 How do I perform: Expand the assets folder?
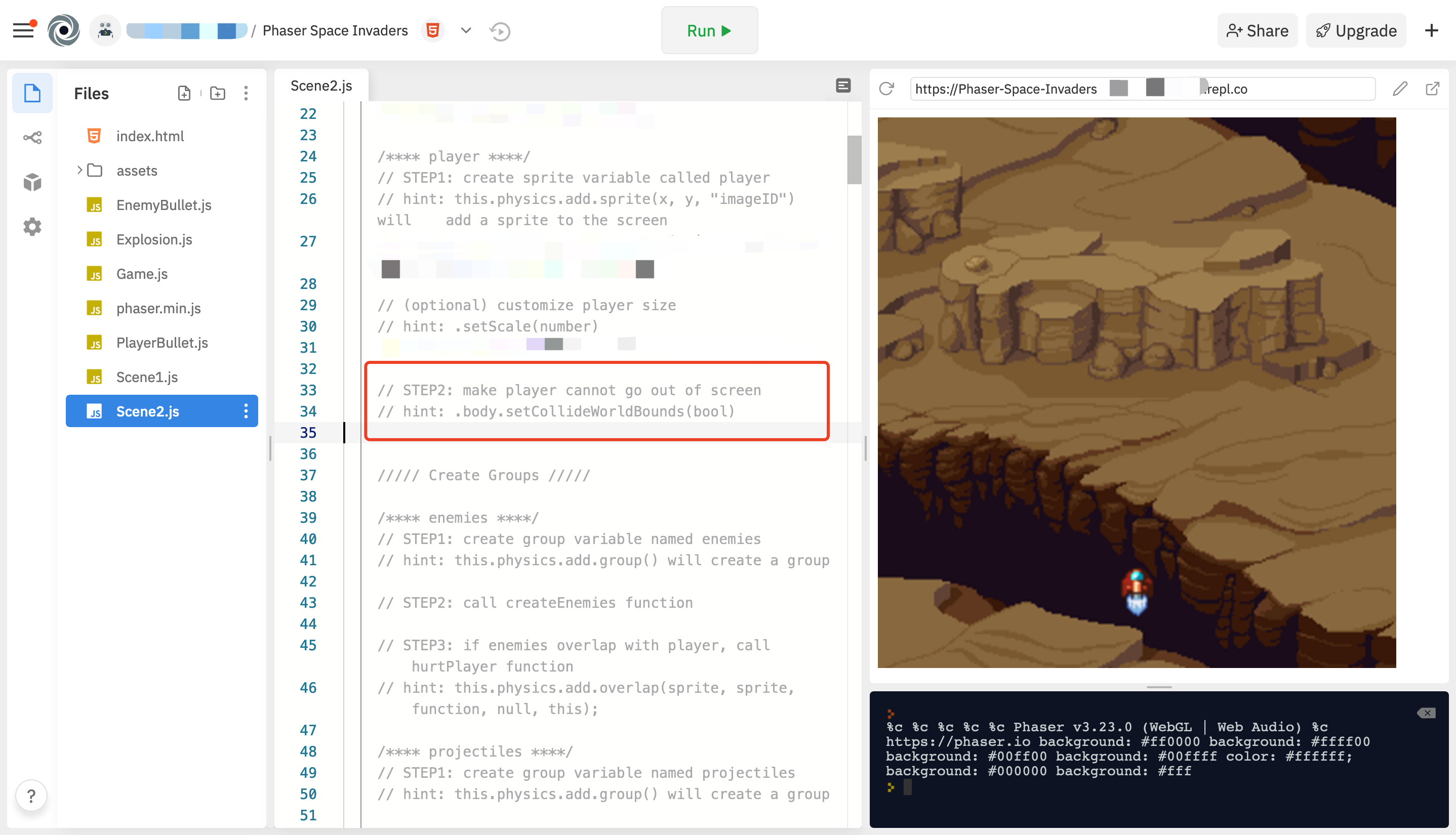pyautogui.click(x=80, y=171)
